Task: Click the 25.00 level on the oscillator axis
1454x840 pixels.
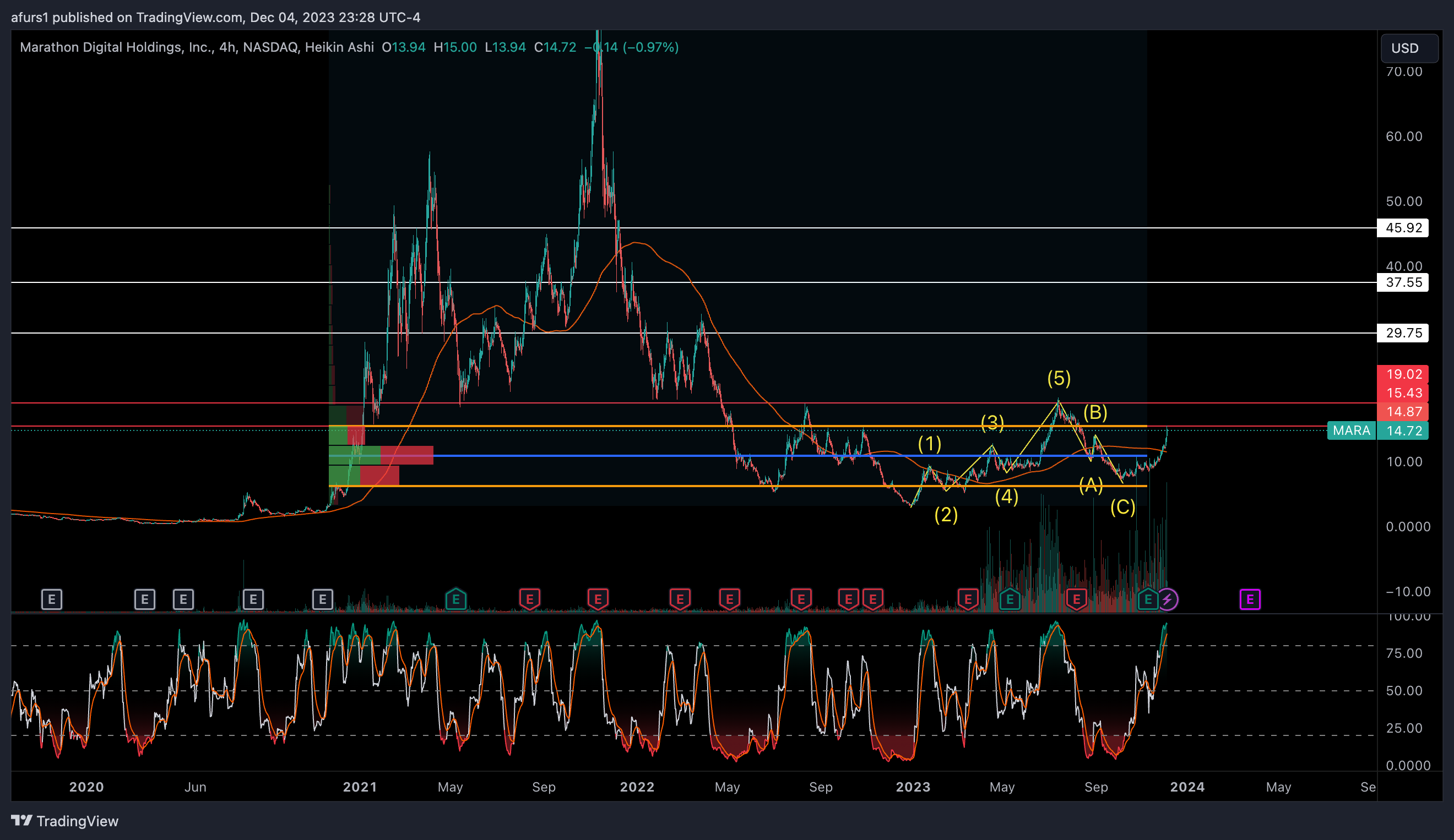Action: [x=1404, y=728]
